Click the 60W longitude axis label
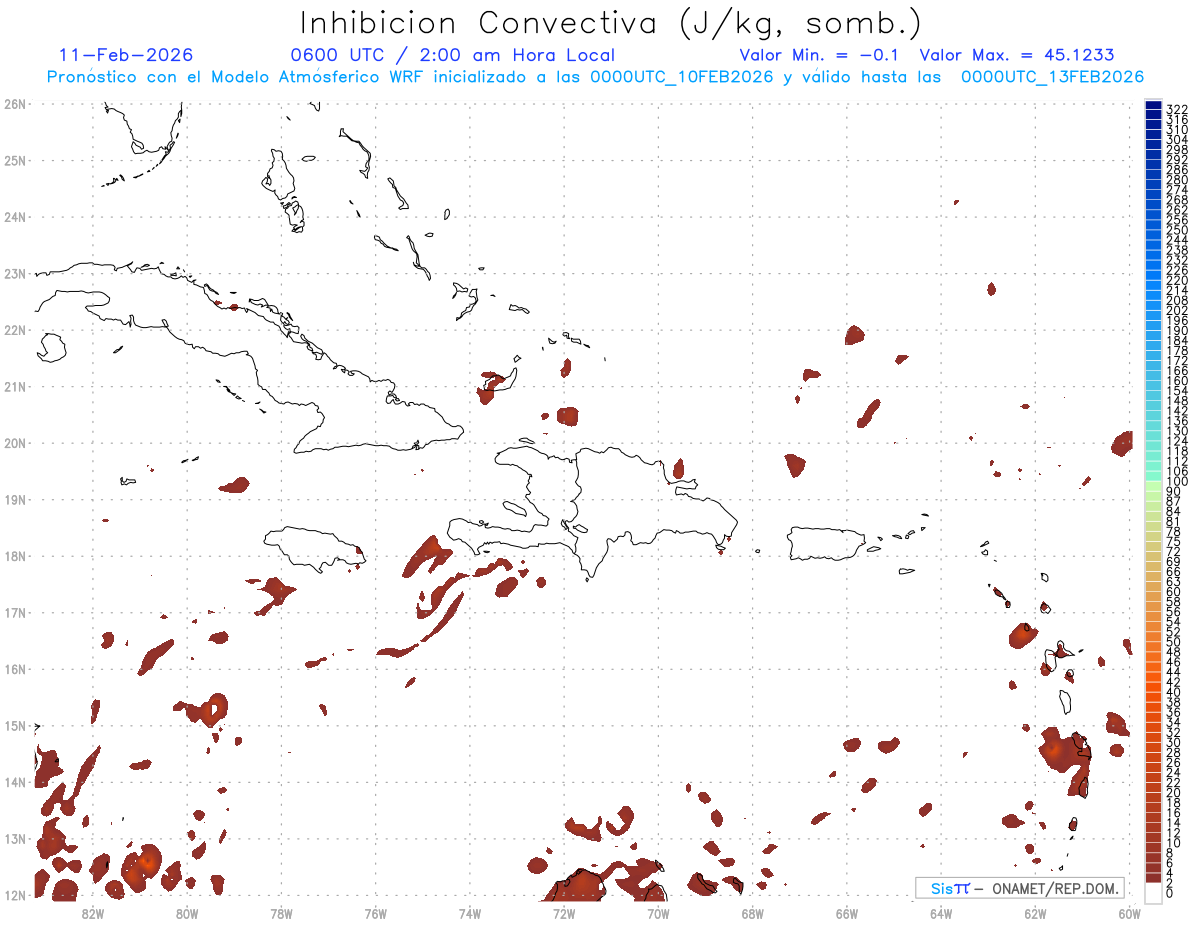The height and width of the screenshot is (927, 1200). (1130, 913)
